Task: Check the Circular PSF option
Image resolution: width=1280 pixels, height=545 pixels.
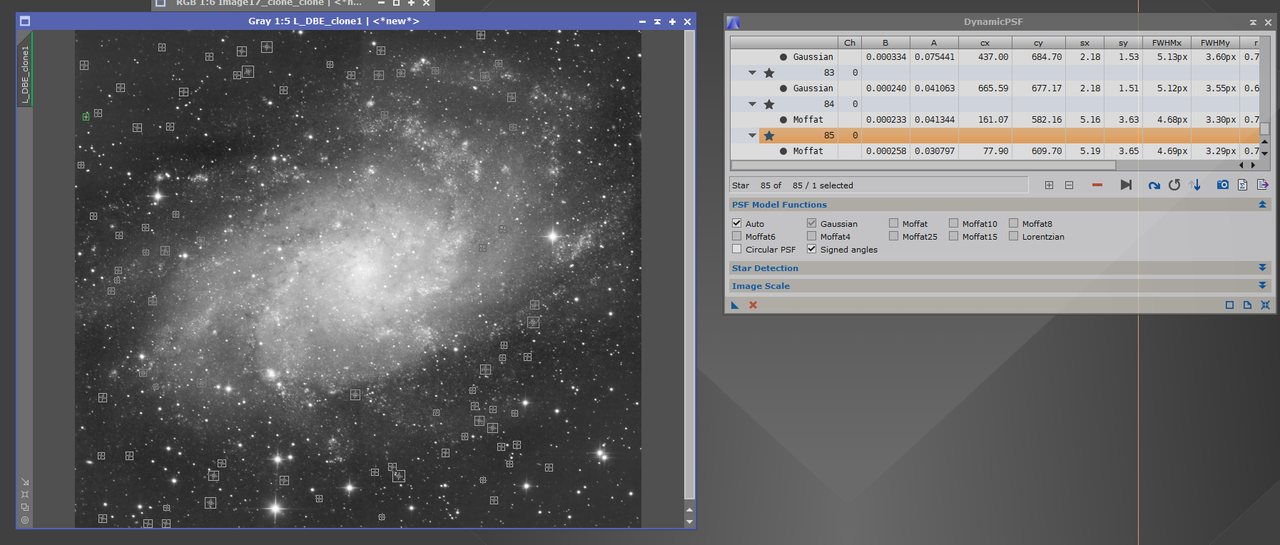Action: click(x=737, y=250)
